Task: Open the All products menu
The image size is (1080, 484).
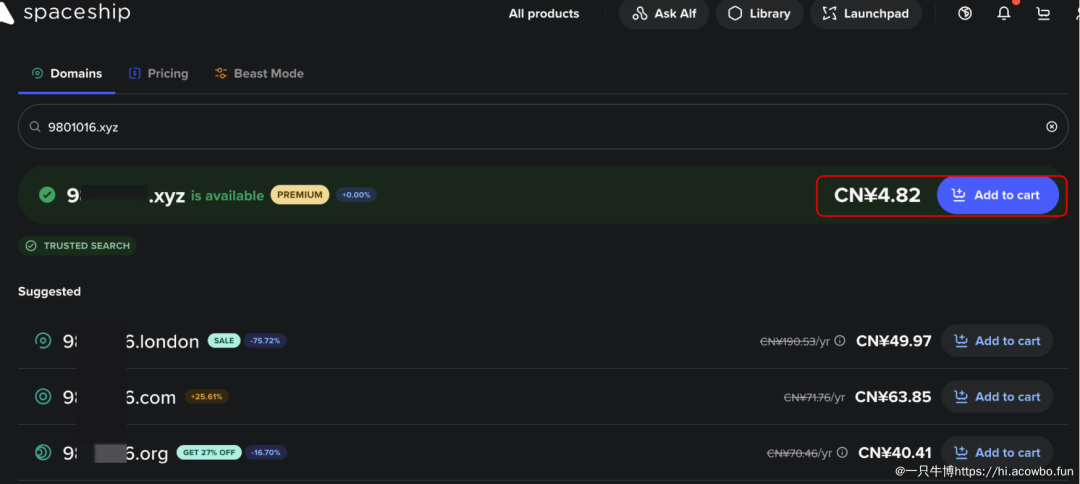Action: pyautogui.click(x=543, y=14)
